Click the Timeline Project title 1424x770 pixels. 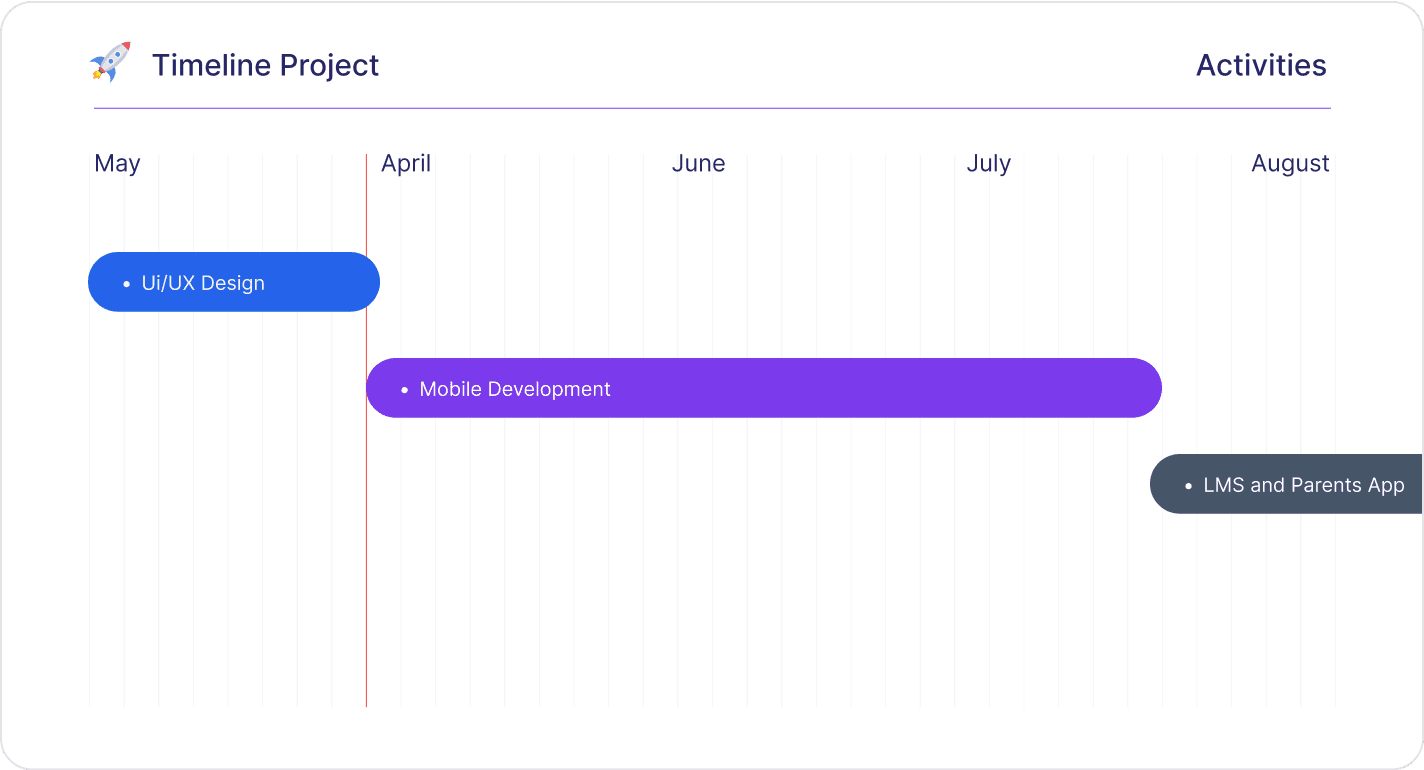tap(265, 65)
